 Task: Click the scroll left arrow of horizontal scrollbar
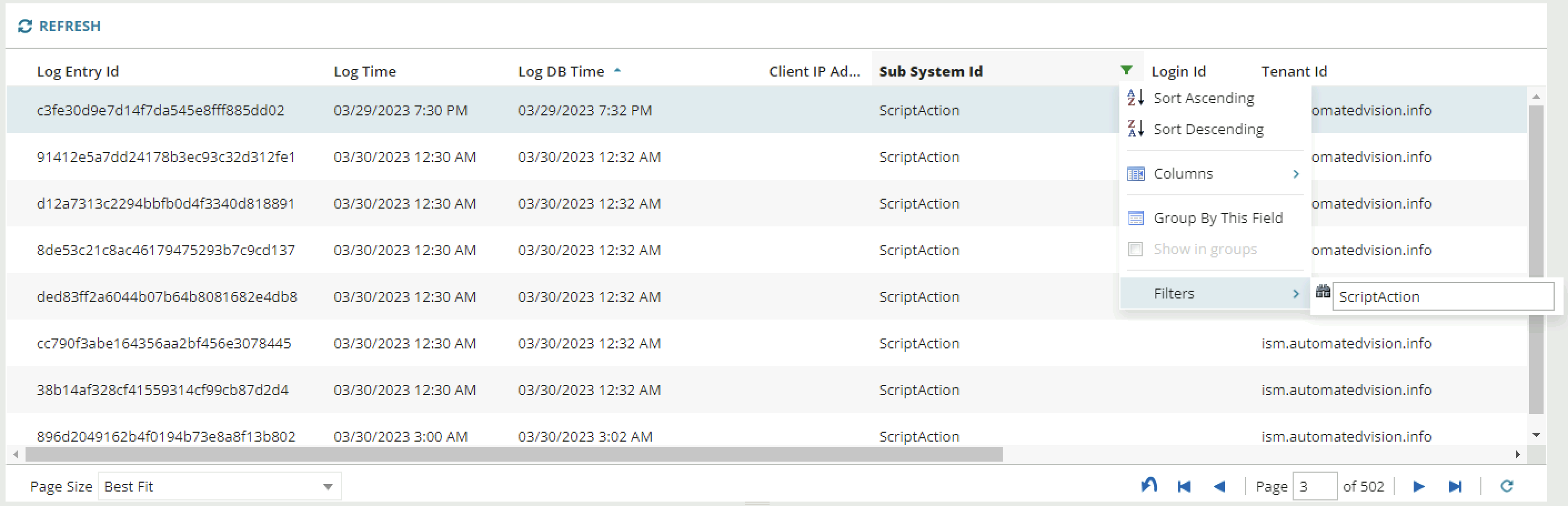16,454
